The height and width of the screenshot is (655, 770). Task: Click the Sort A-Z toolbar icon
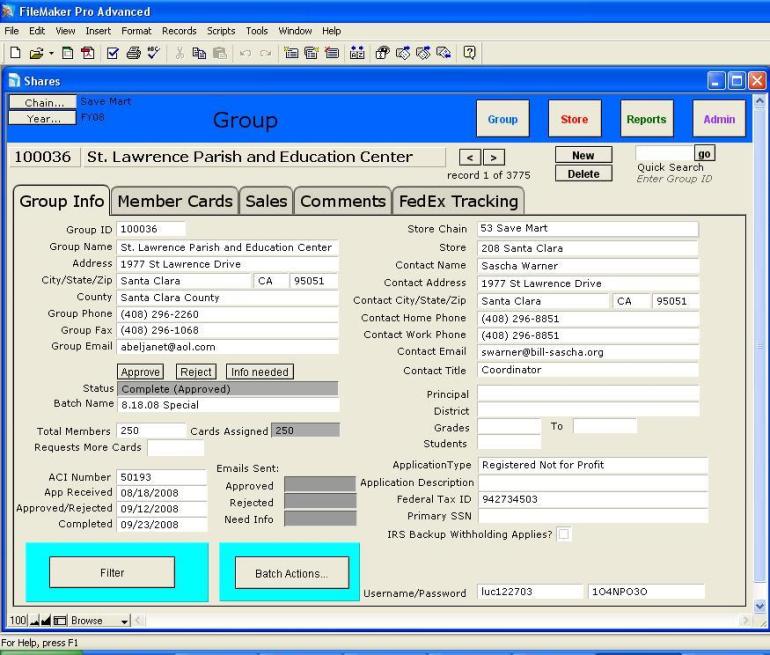pos(357,53)
